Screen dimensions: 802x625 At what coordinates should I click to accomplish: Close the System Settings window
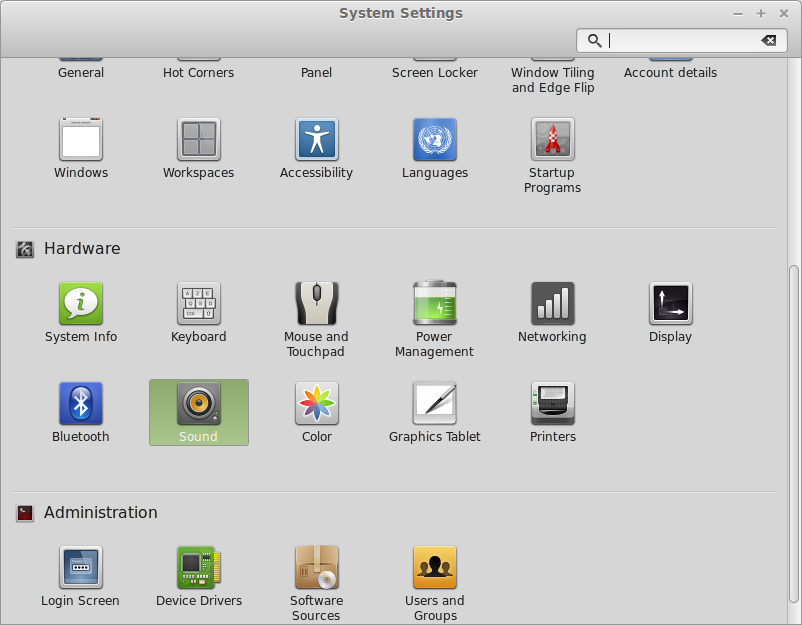click(784, 14)
